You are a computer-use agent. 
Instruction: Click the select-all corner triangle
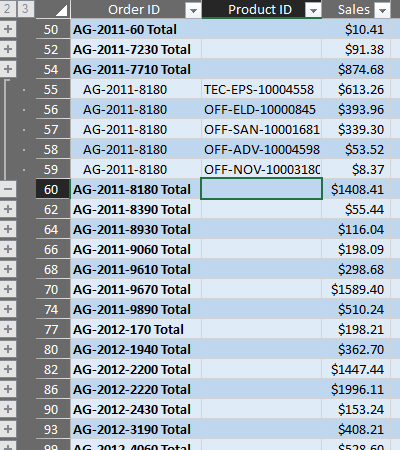tap(53, 9)
